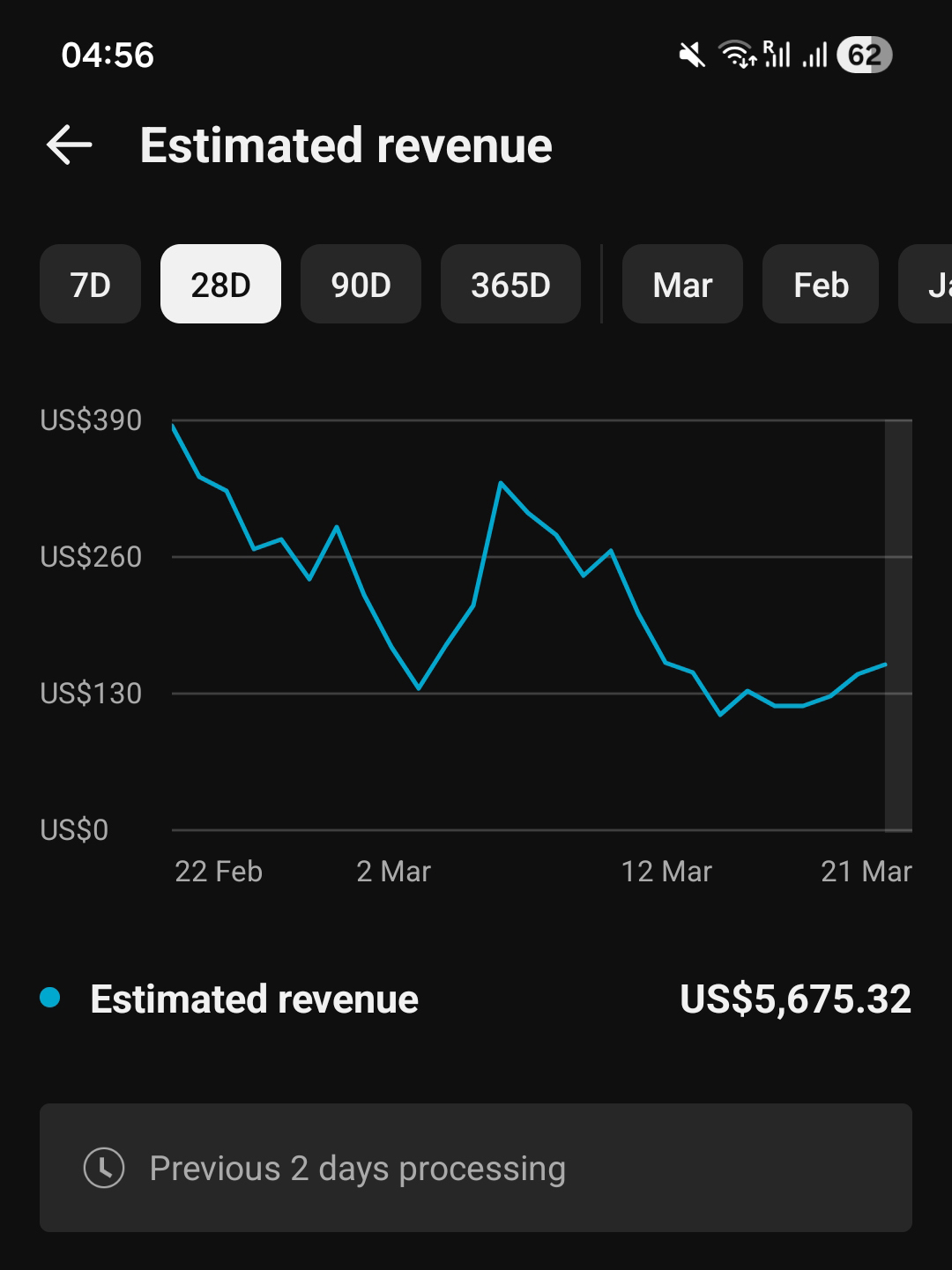Tap the roaming signal strength icon
Image resolution: width=952 pixels, height=1270 pixels.
pyautogui.click(x=777, y=55)
